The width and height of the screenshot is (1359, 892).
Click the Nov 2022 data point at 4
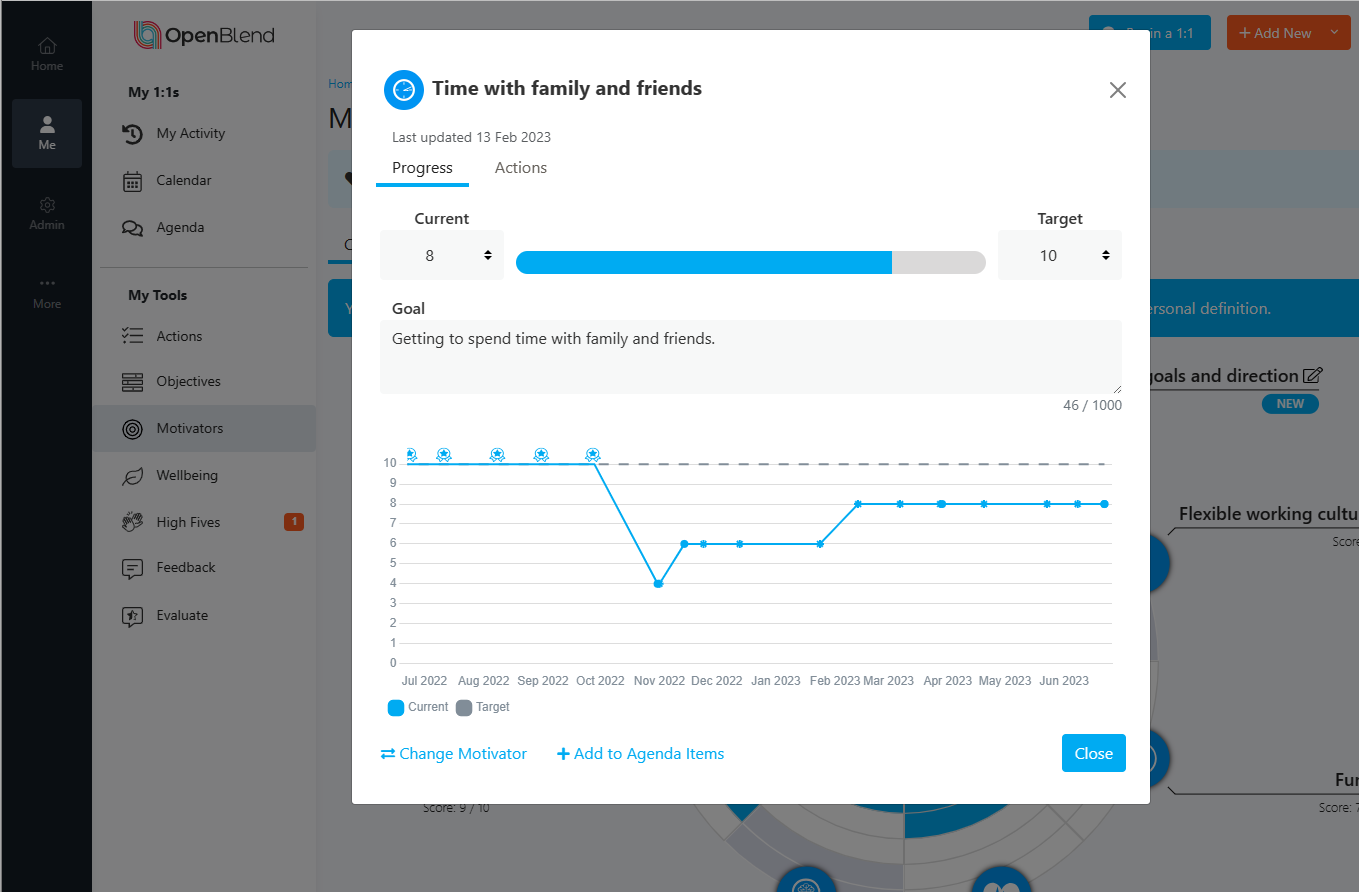658,584
